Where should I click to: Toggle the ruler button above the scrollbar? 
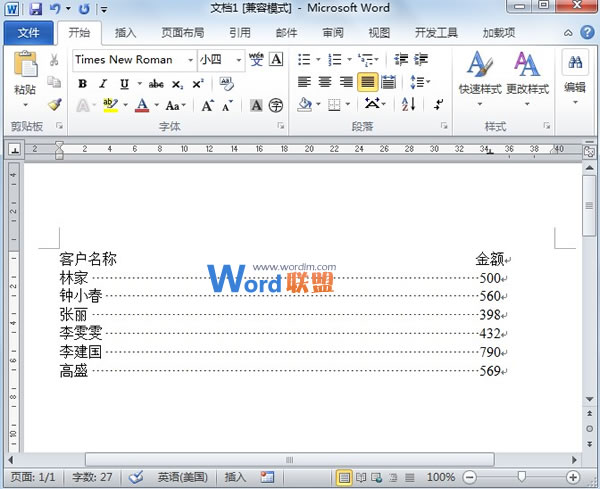pos(589,152)
